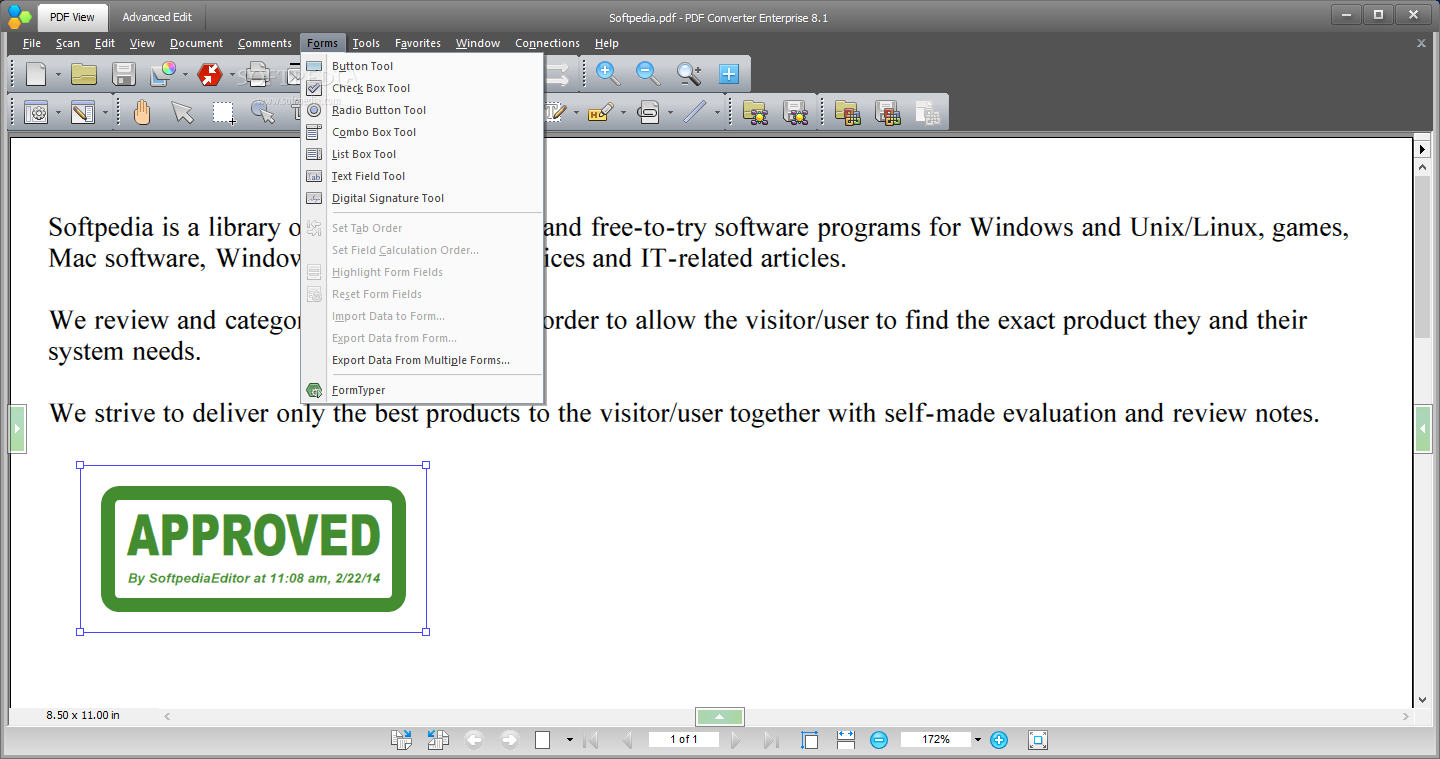Click the Dynamic Zoom magnifier icon
Image resolution: width=1440 pixels, height=759 pixels.
coord(689,73)
